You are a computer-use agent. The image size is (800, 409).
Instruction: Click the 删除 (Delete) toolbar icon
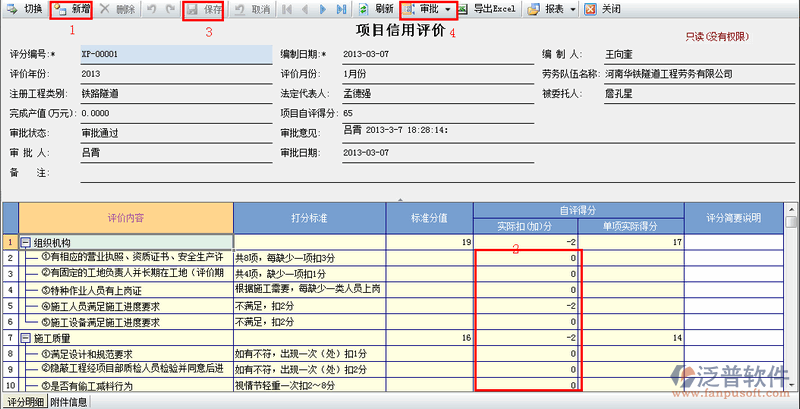coord(117,9)
